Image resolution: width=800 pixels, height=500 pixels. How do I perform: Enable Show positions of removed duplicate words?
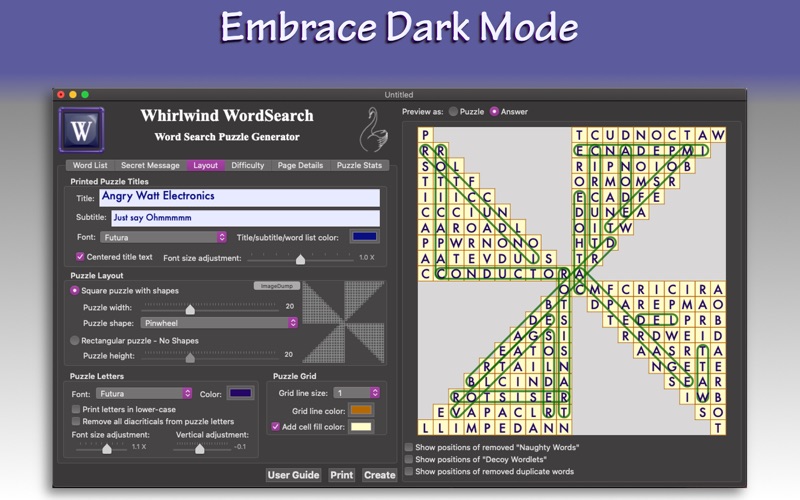click(409, 471)
